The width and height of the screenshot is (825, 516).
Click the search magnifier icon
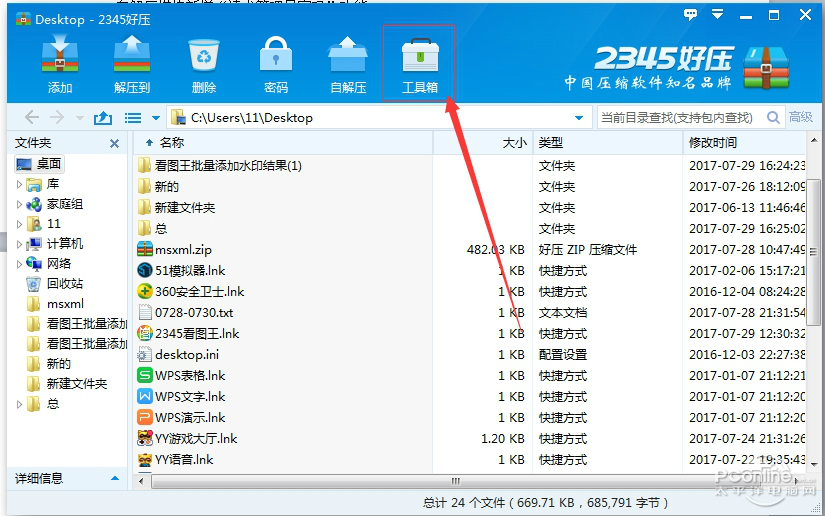click(x=772, y=117)
